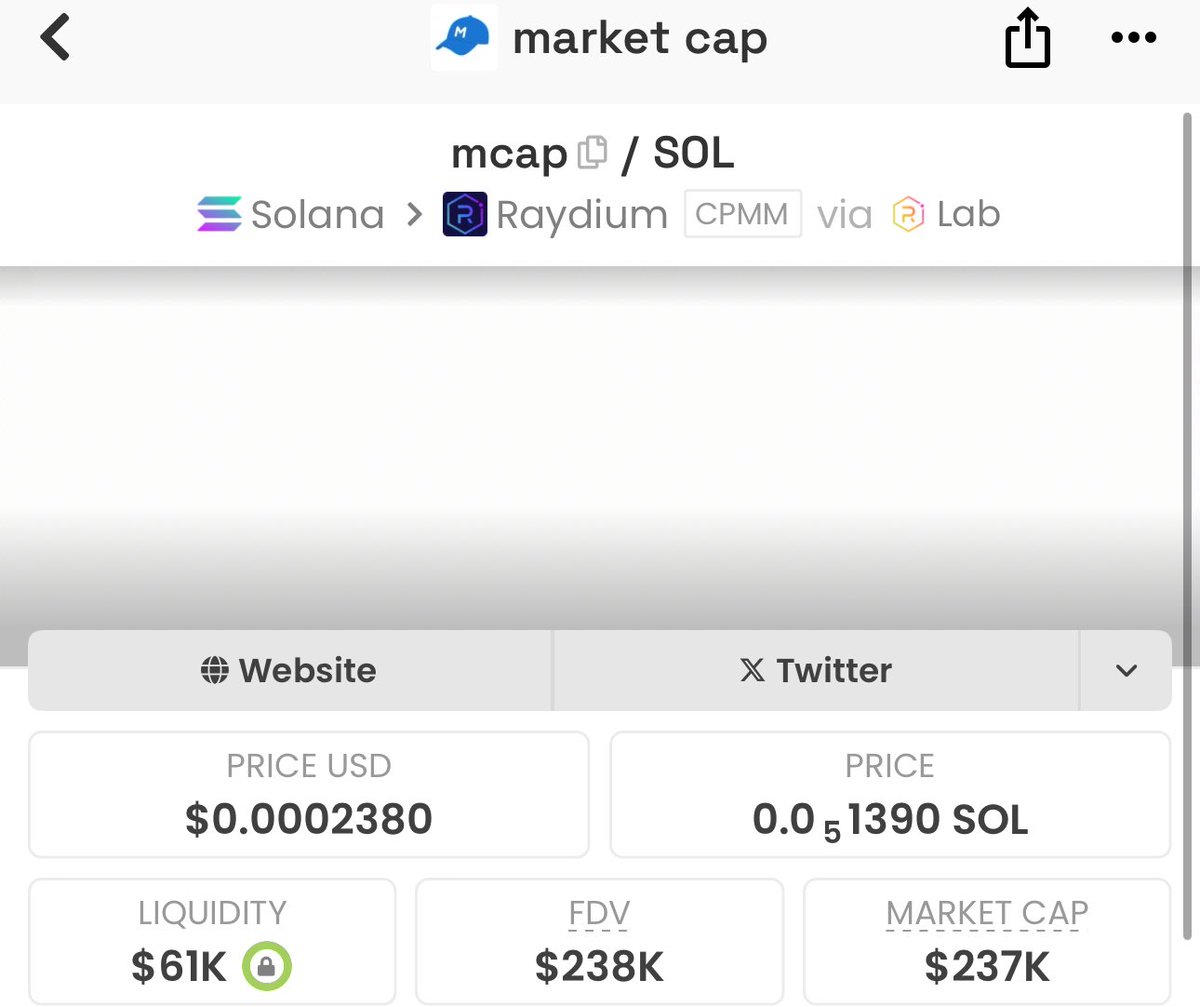Select the CPMM pool tag
The width and height of the screenshot is (1200, 1007).
click(x=743, y=214)
